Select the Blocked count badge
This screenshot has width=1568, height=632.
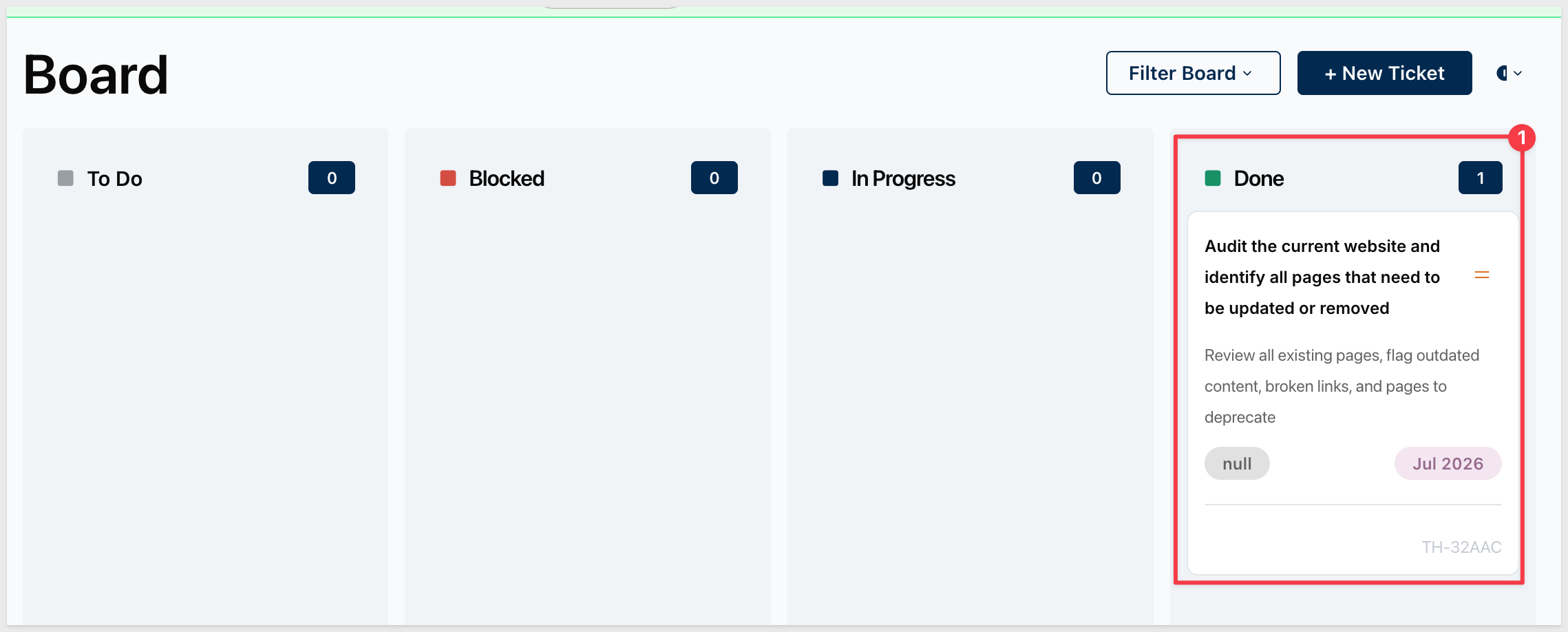pyautogui.click(x=714, y=178)
